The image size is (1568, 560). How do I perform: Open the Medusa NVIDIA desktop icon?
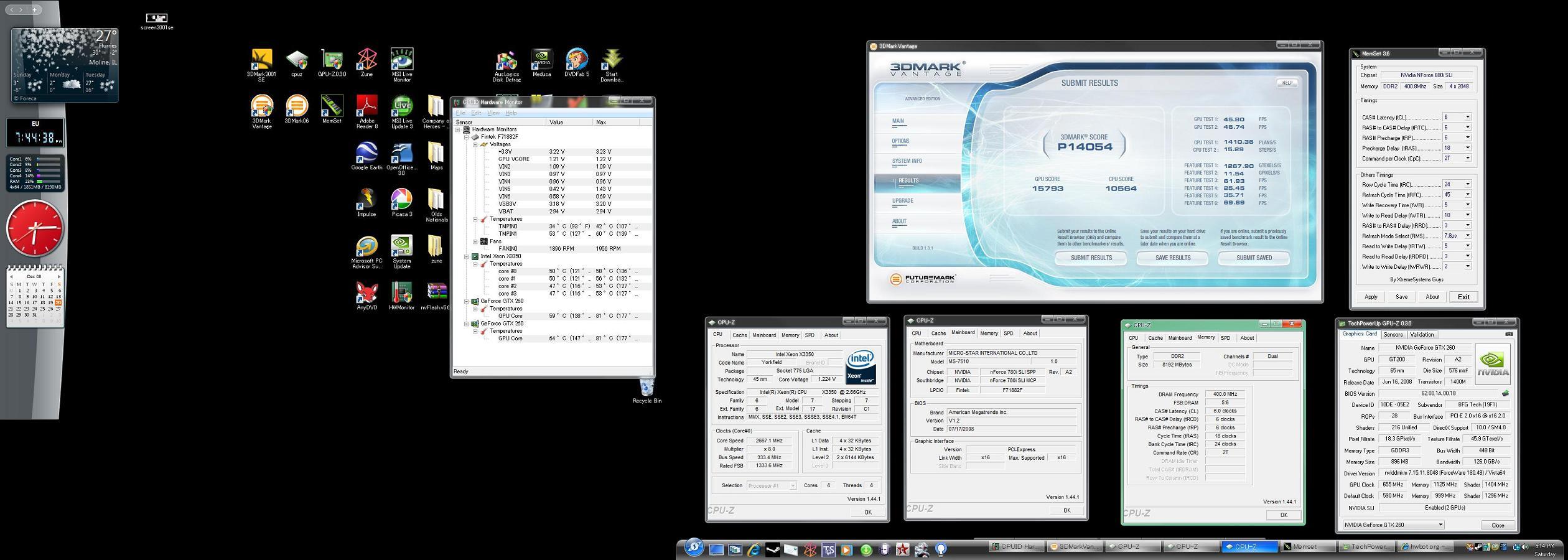point(541,64)
